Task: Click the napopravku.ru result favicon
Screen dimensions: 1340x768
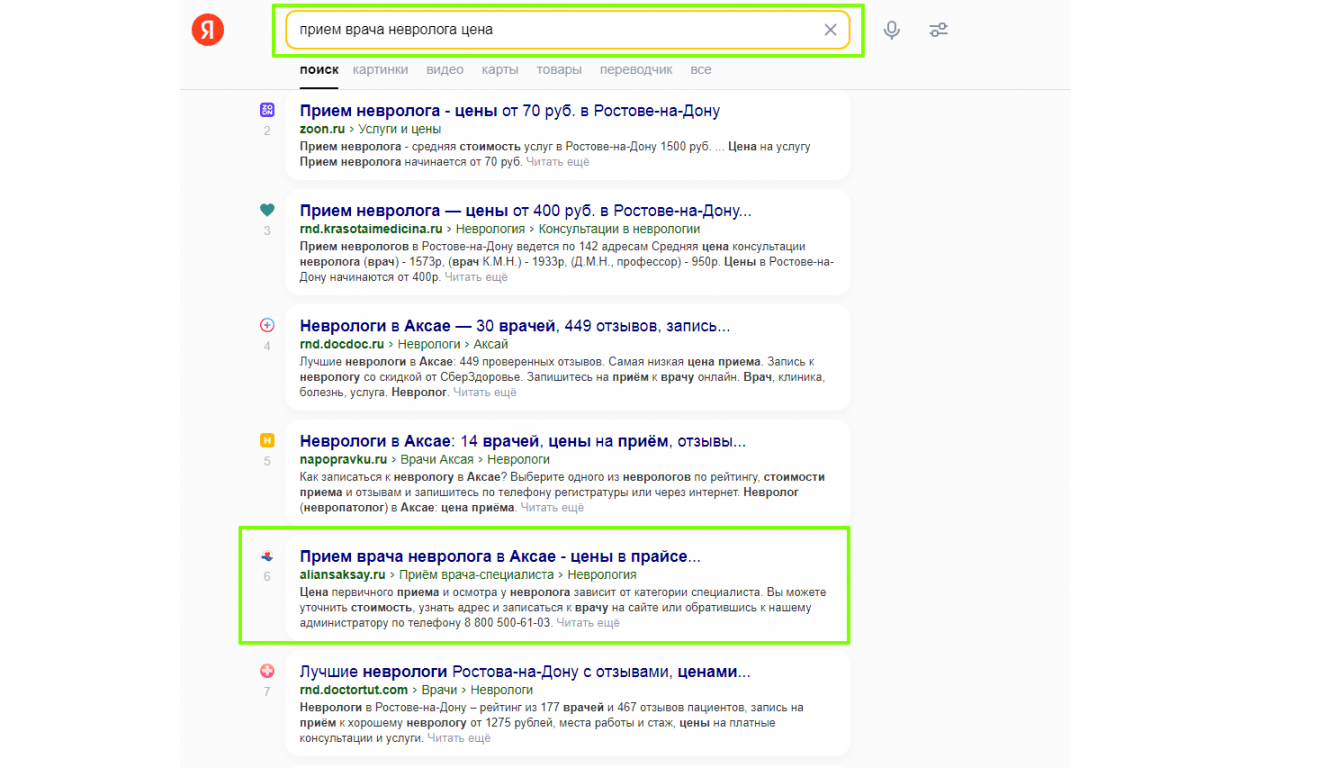Action: 267,440
